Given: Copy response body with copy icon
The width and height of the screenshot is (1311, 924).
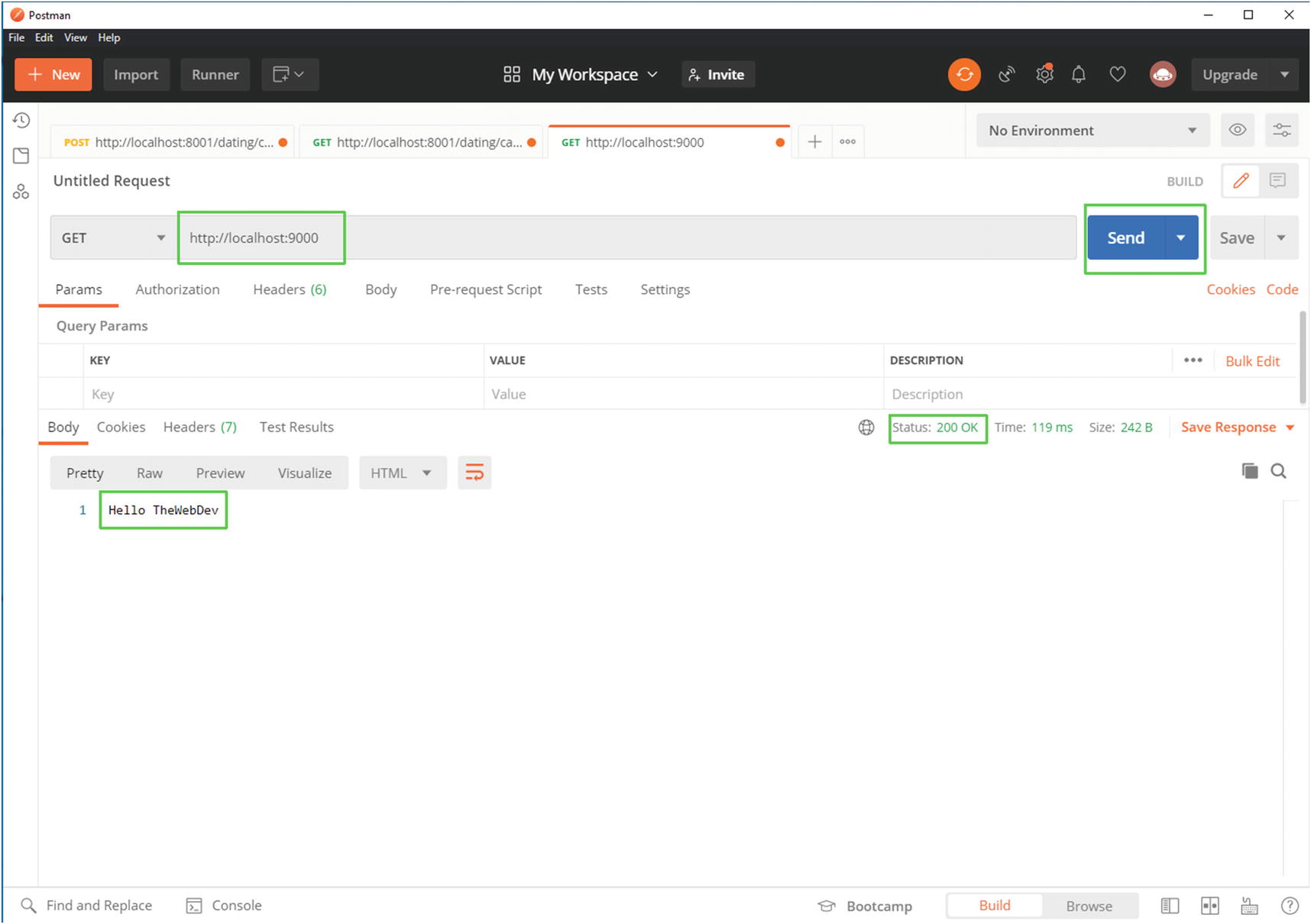Looking at the screenshot, I should [x=1250, y=471].
